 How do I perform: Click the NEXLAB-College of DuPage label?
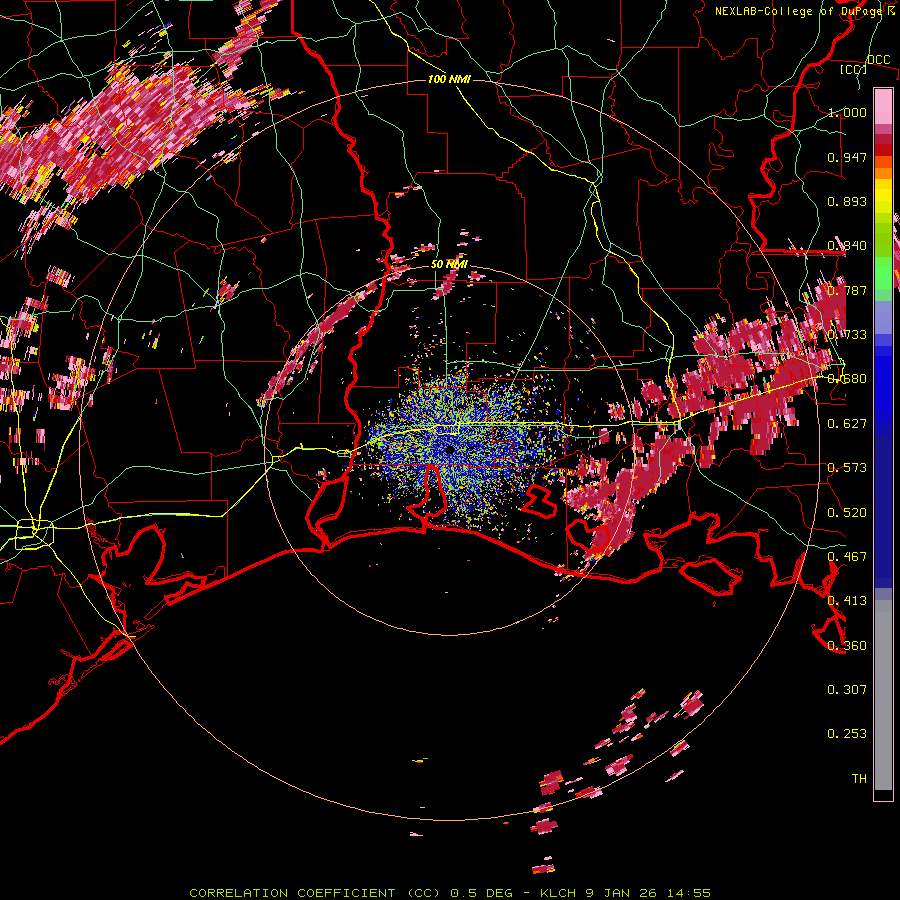(799, 11)
